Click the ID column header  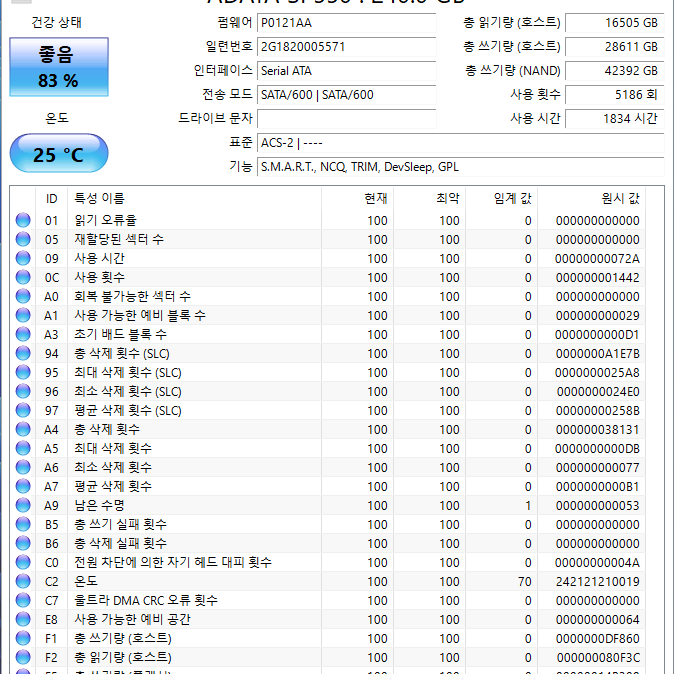click(52, 199)
